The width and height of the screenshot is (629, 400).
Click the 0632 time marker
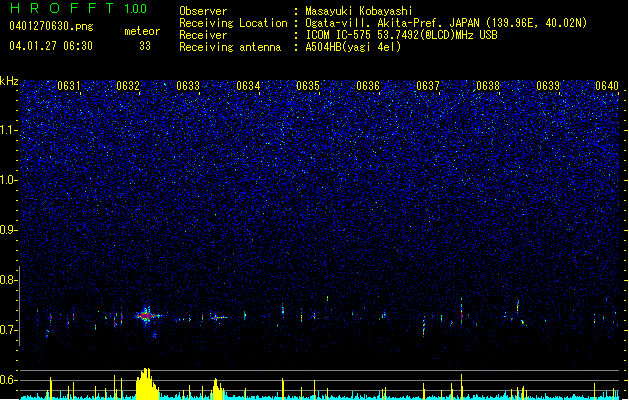tap(128, 86)
